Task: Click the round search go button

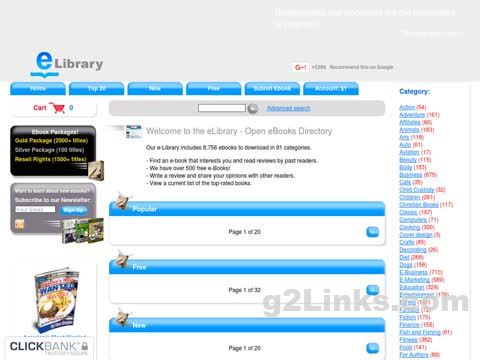Action: click(253, 108)
